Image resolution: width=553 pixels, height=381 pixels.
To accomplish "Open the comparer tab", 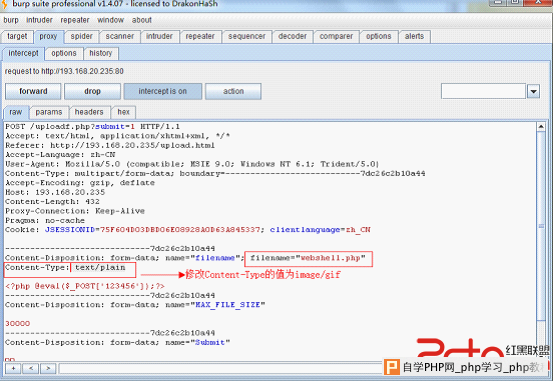I will tap(336, 36).
